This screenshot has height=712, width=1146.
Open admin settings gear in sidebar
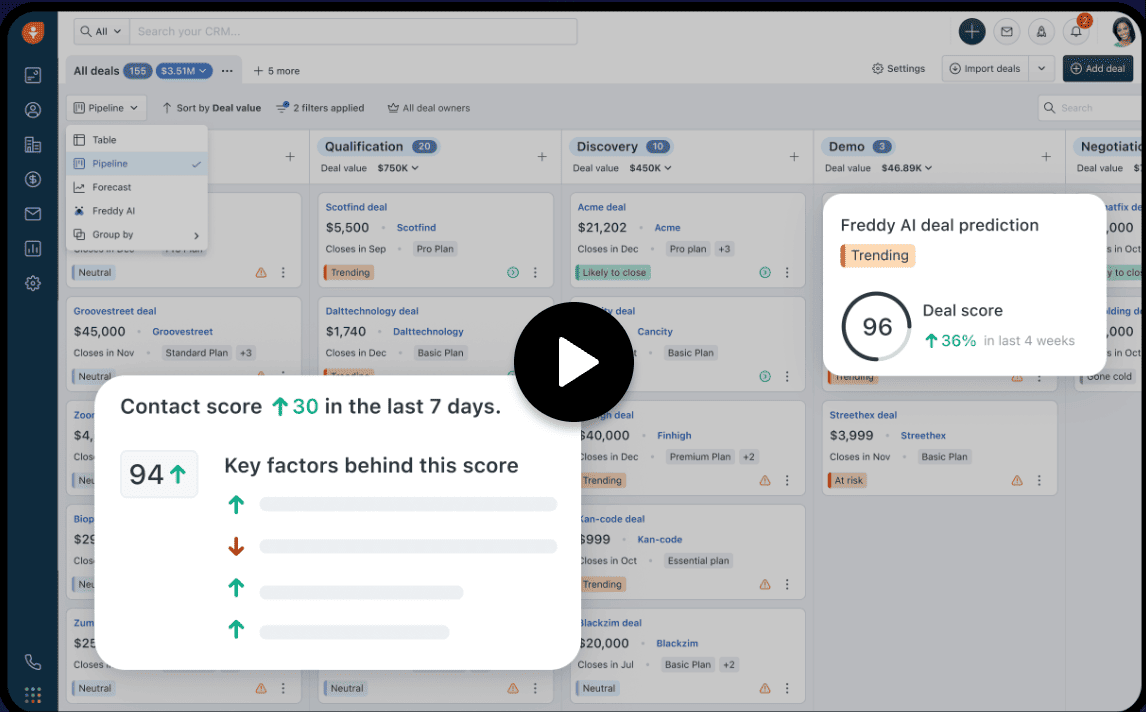pos(33,283)
